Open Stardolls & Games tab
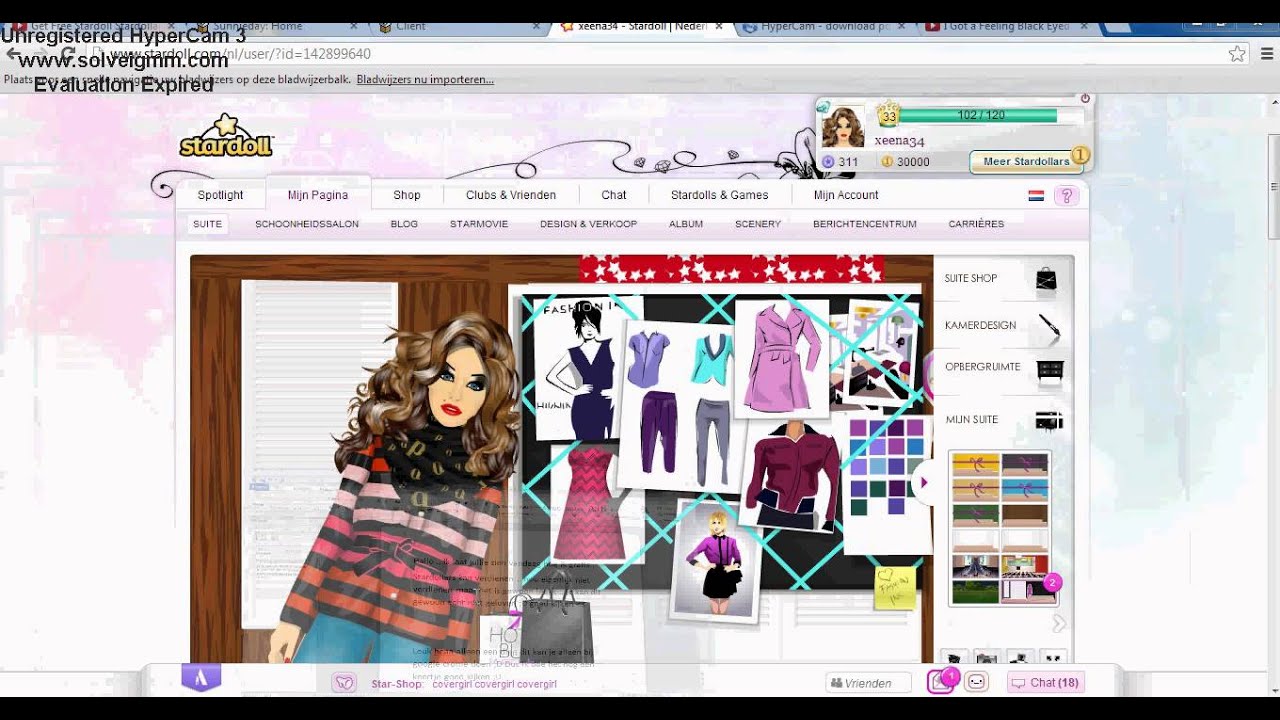This screenshot has width=1280, height=720. click(720, 195)
